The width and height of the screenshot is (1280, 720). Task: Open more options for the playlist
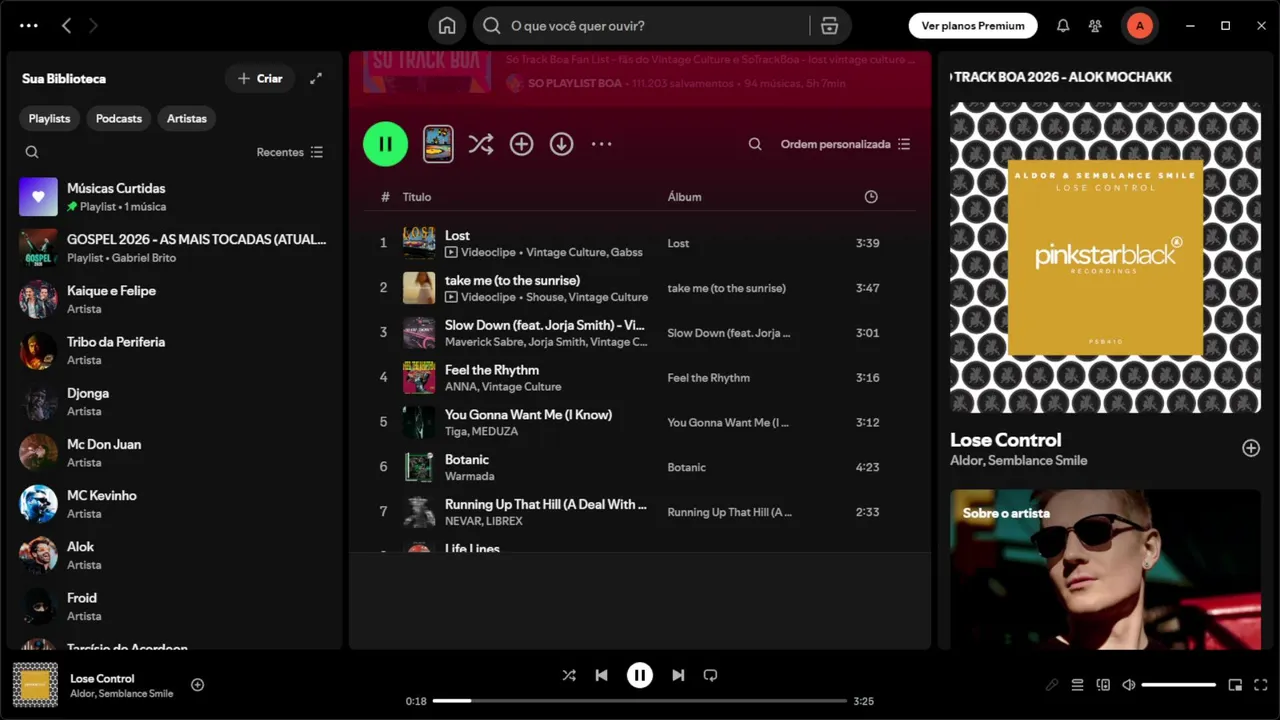(601, 144)
